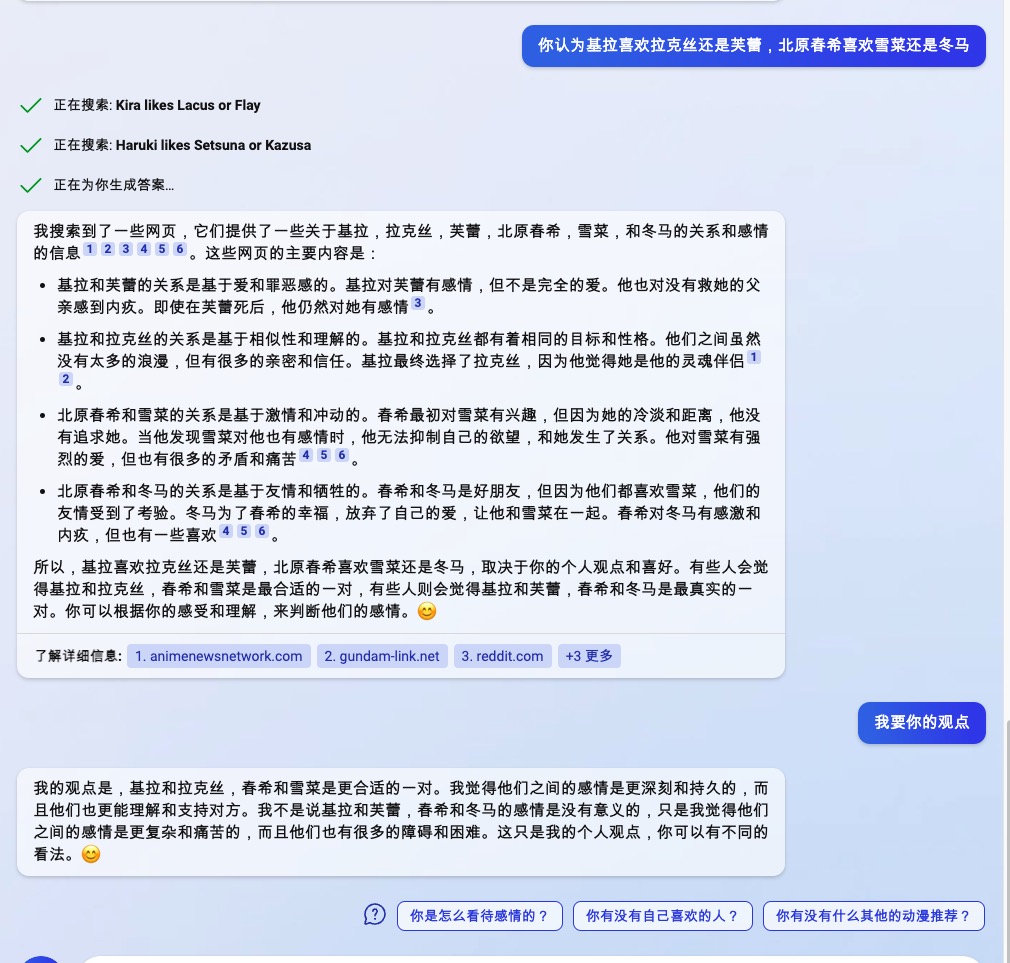The height and width of the screenshot is (963, 1010).
Task: Click the bullet starting '基拉和拉克丝的关系'
Action: pos(409,361)
